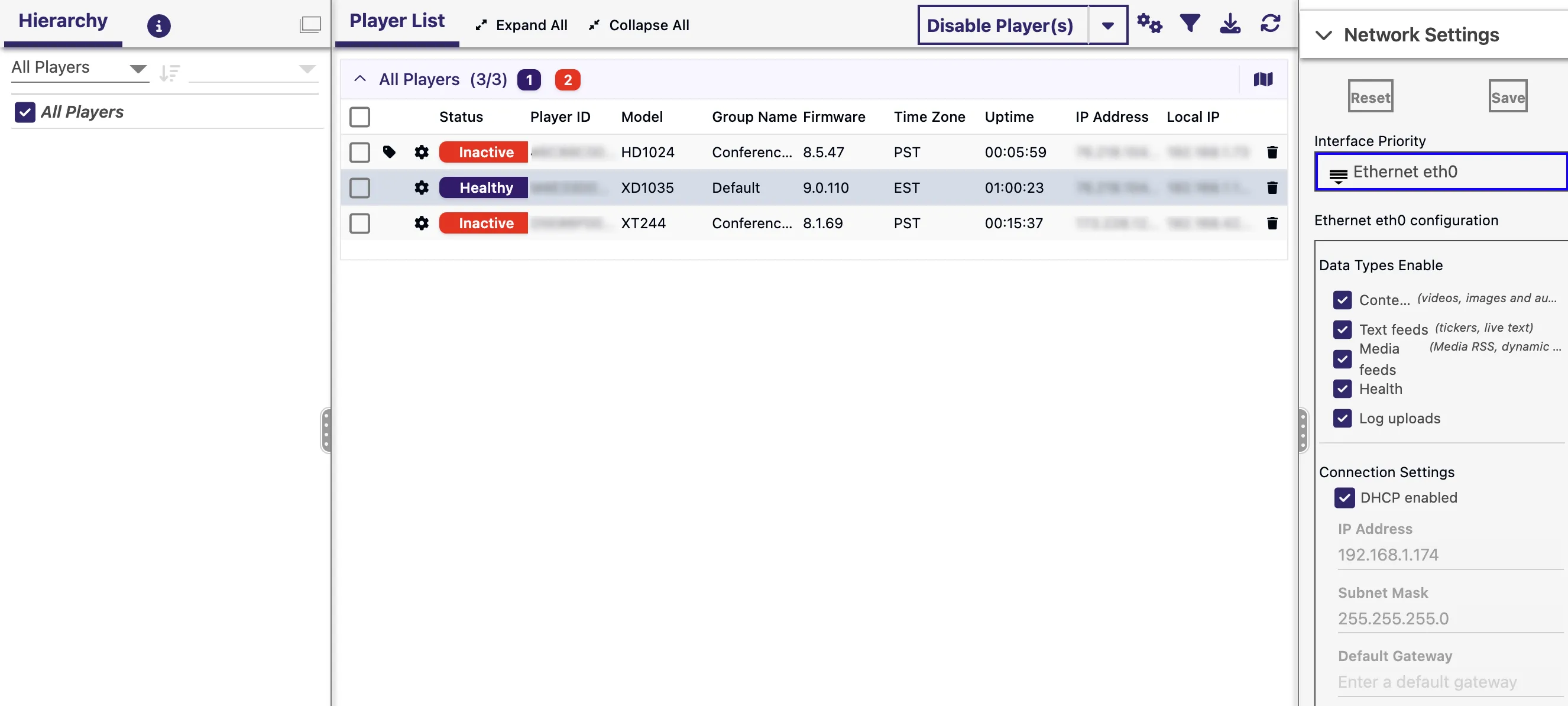The height and width of the screenshot is (706, 1568).
Task: Click Expand All
Action: point(521,25)
